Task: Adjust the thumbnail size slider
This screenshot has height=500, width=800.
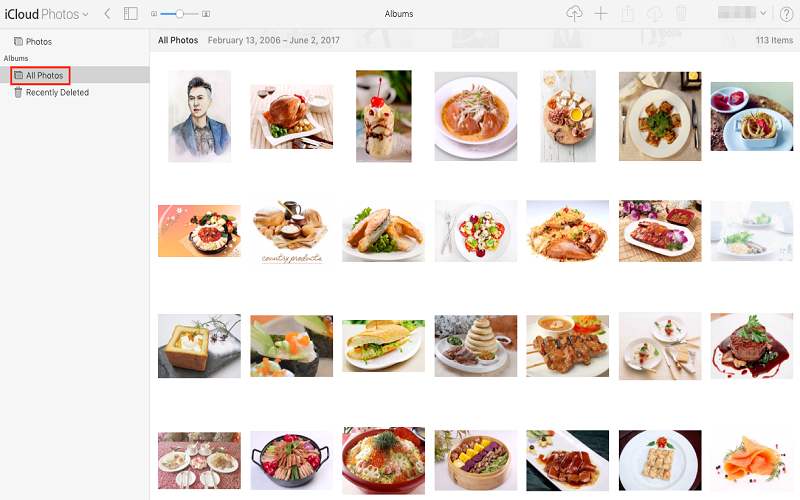Action: (x=179, y=14)
